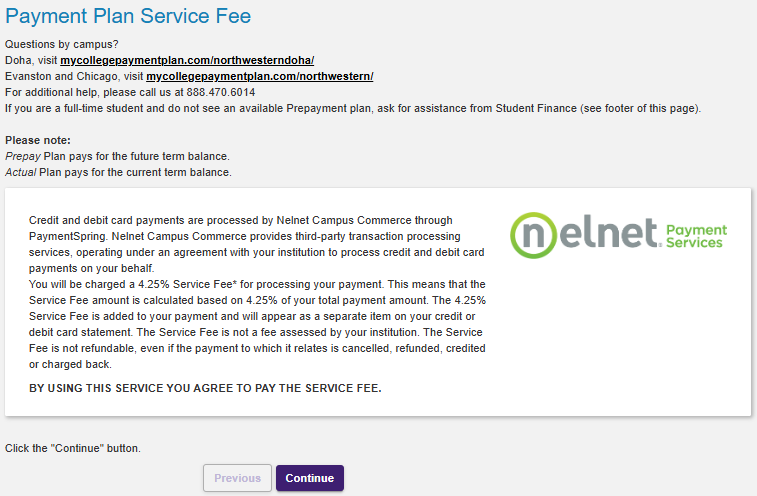Click the "Questions by campus?" text
The height and width of the screenshot is (496, 757).
(62, 44)
